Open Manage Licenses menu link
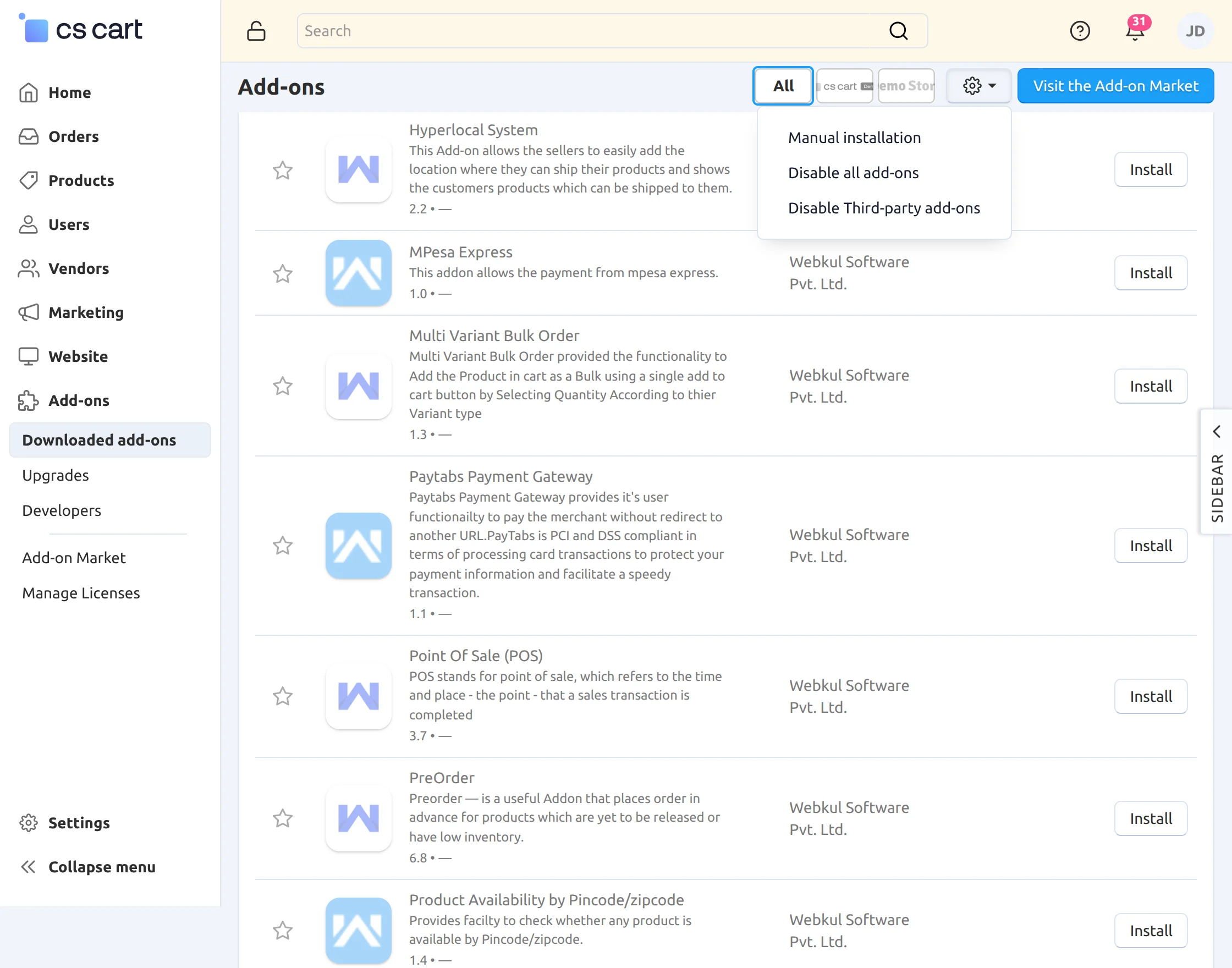This screenshot has width=1232, height=968. pos(81,593)
